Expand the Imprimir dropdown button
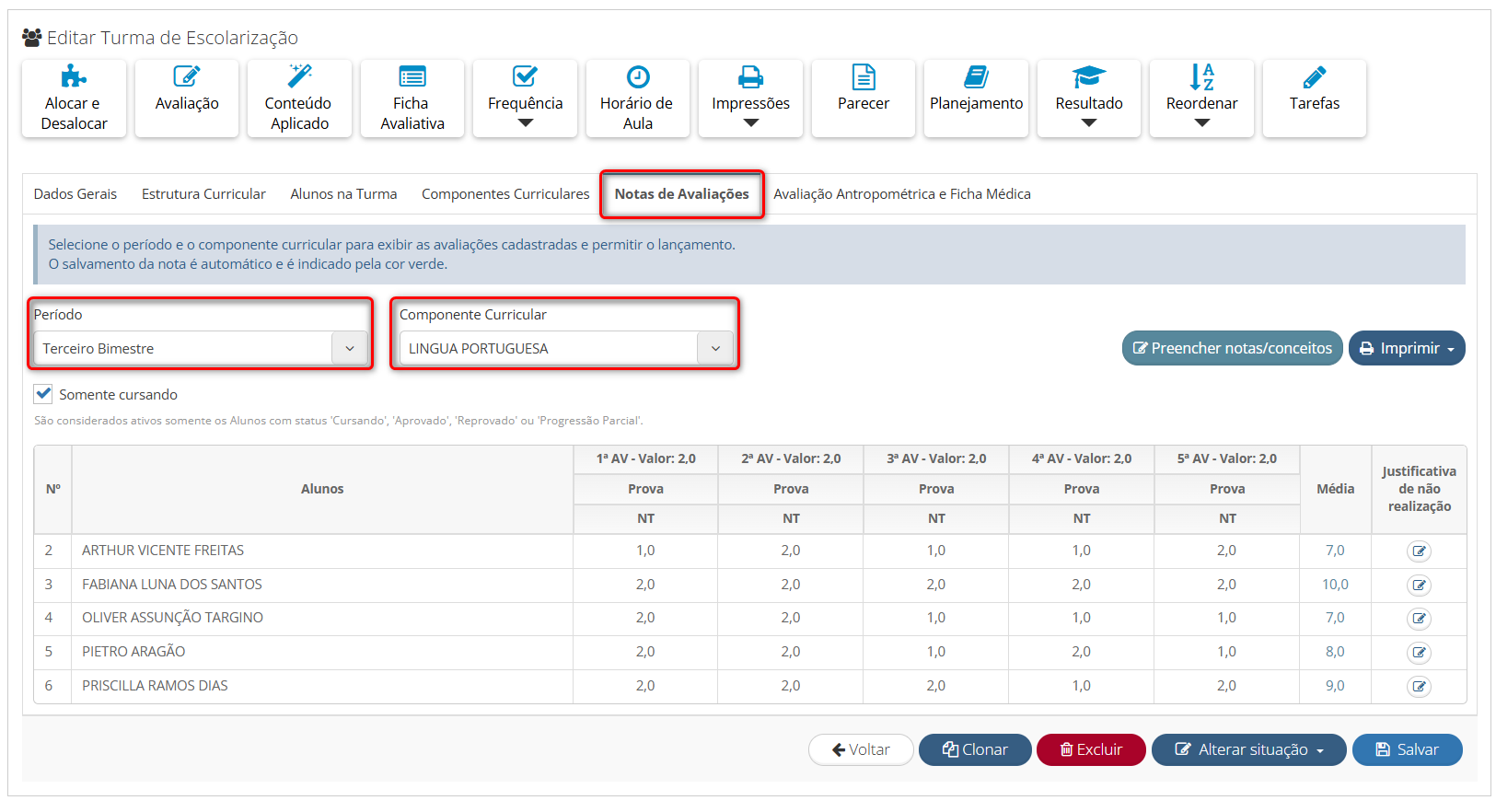 pyautogui.click(x=1407, y=349)
